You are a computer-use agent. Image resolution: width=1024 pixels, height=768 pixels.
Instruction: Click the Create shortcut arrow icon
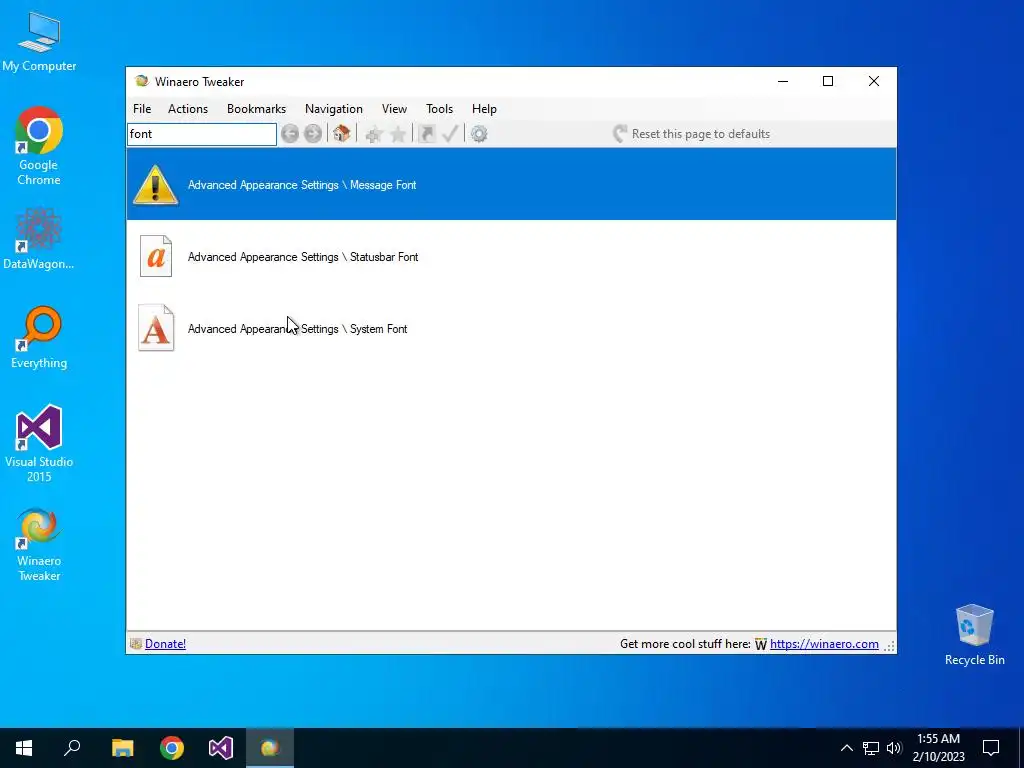point(427,134)
